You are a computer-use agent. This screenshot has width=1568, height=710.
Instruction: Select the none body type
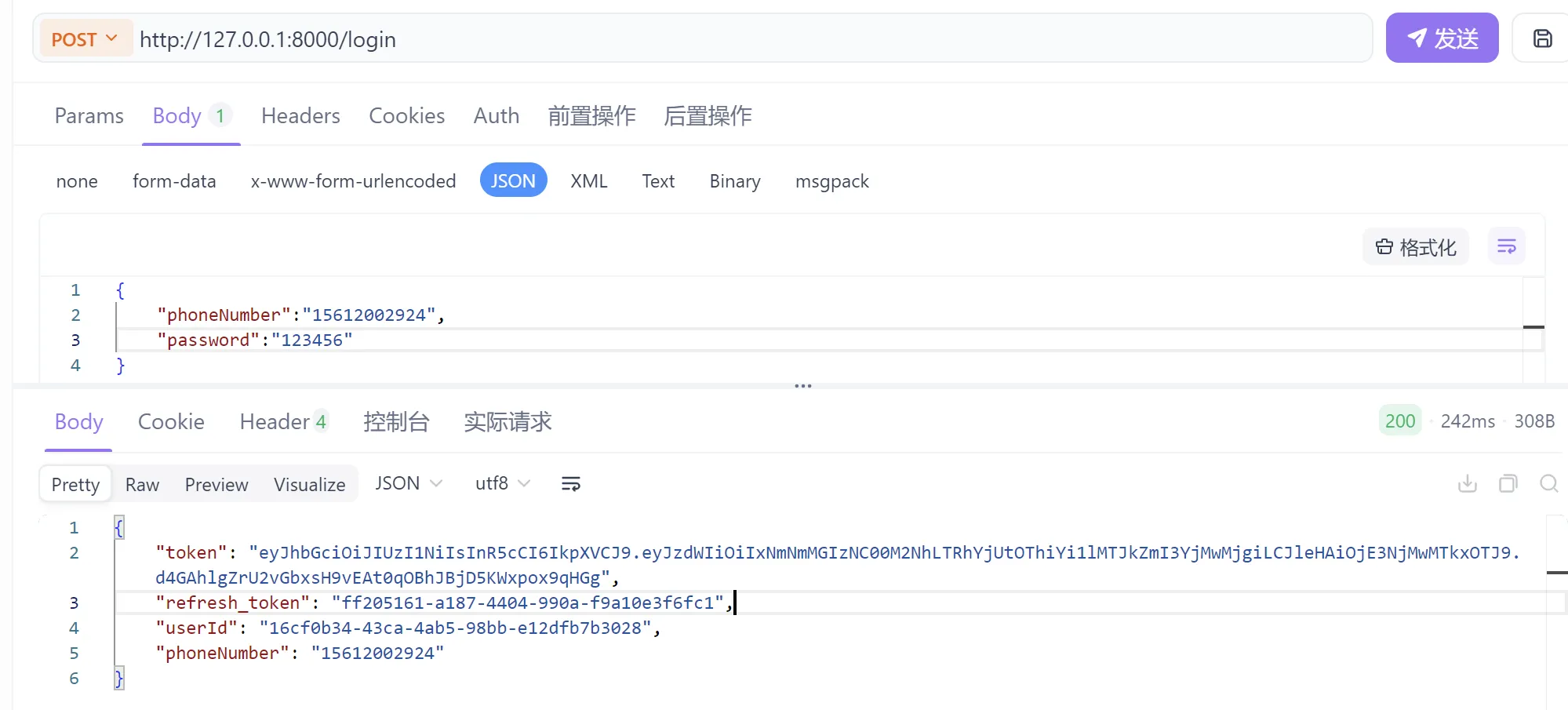pyautogui.click(x=77, y=181)
